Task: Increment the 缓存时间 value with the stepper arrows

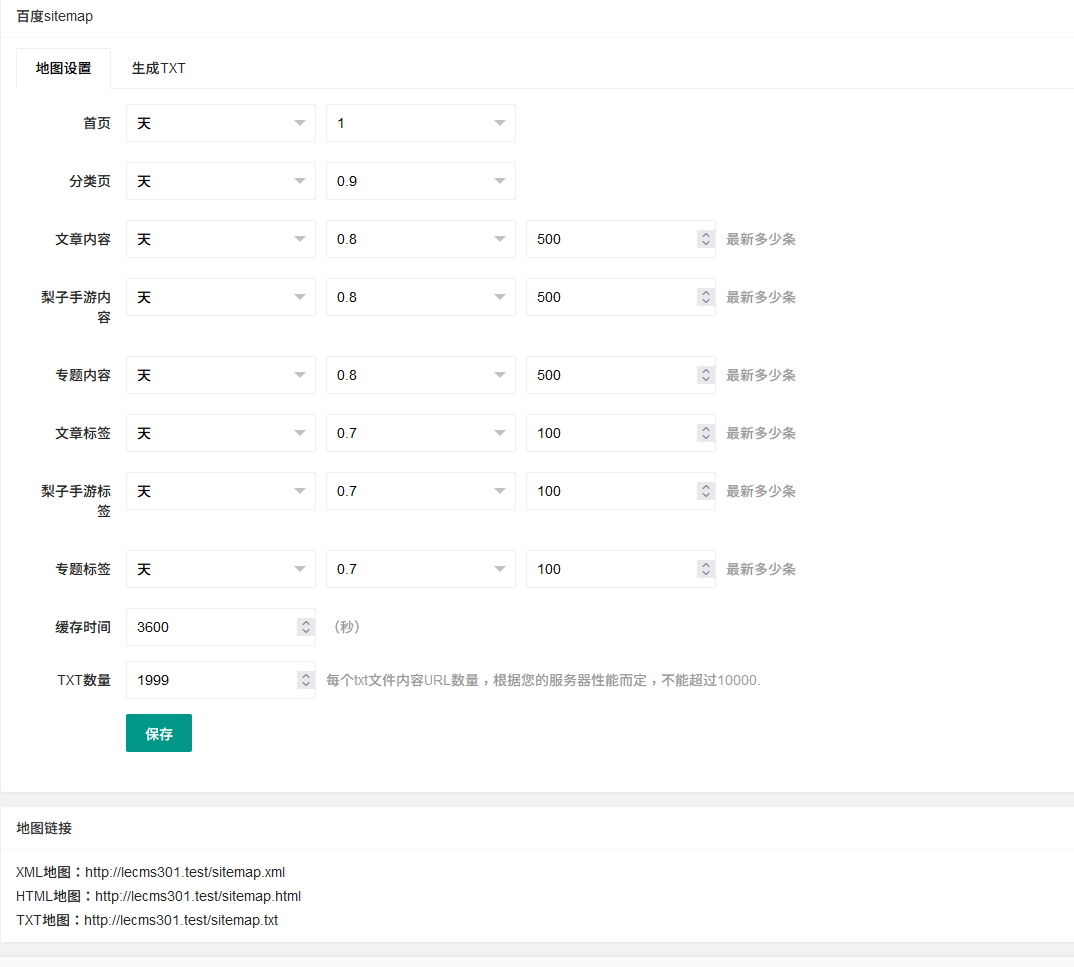Action: point(305,621)
